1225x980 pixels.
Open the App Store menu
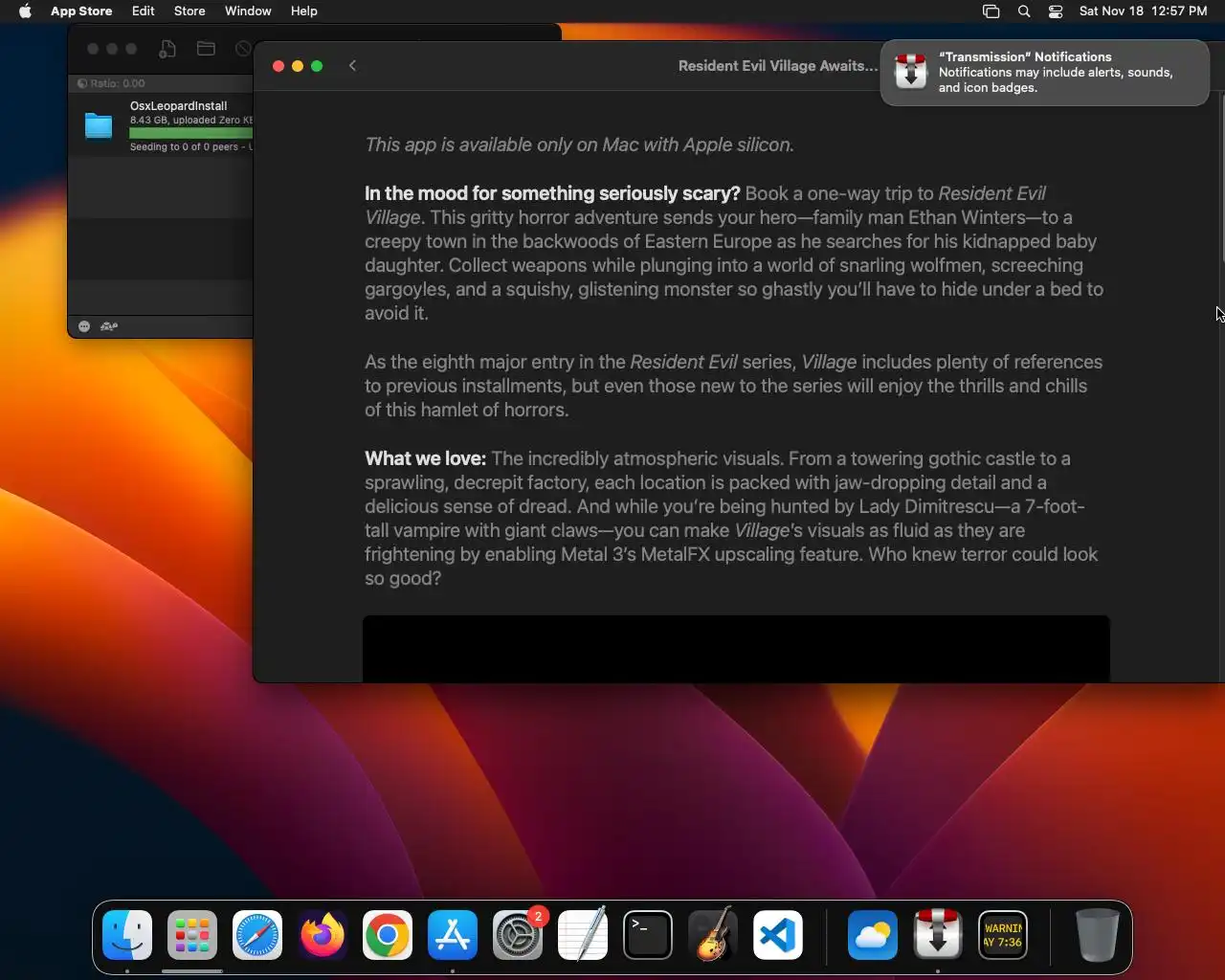81,11
